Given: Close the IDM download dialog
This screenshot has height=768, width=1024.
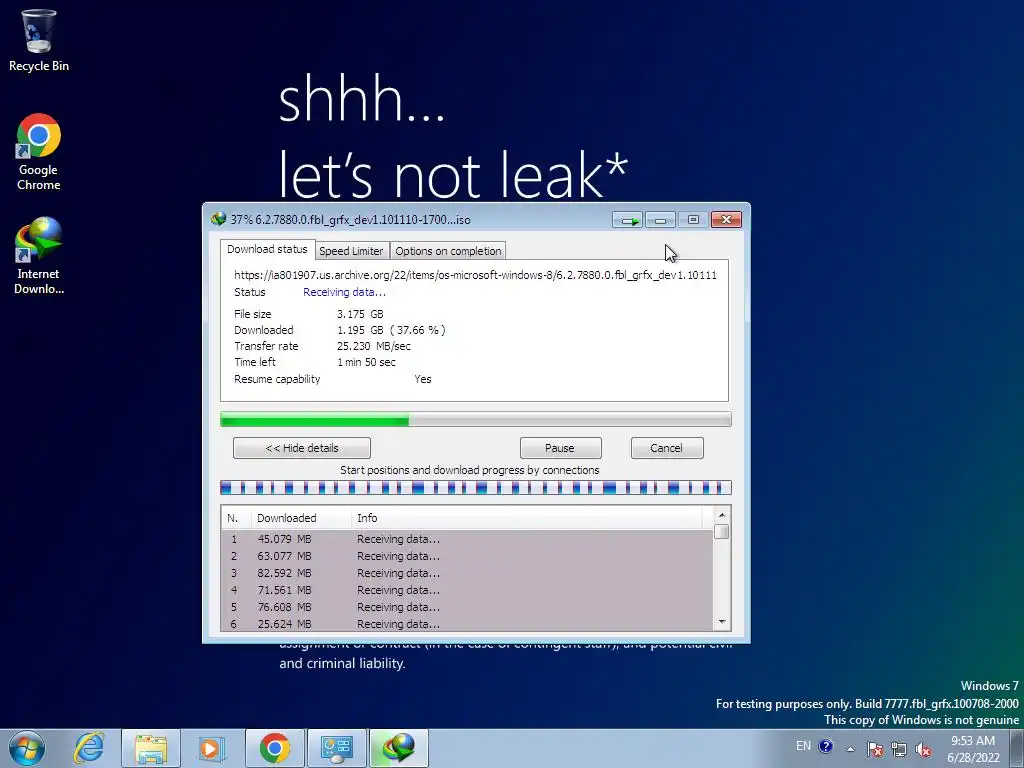Looking at the screenshot, I should click(726, 220).
